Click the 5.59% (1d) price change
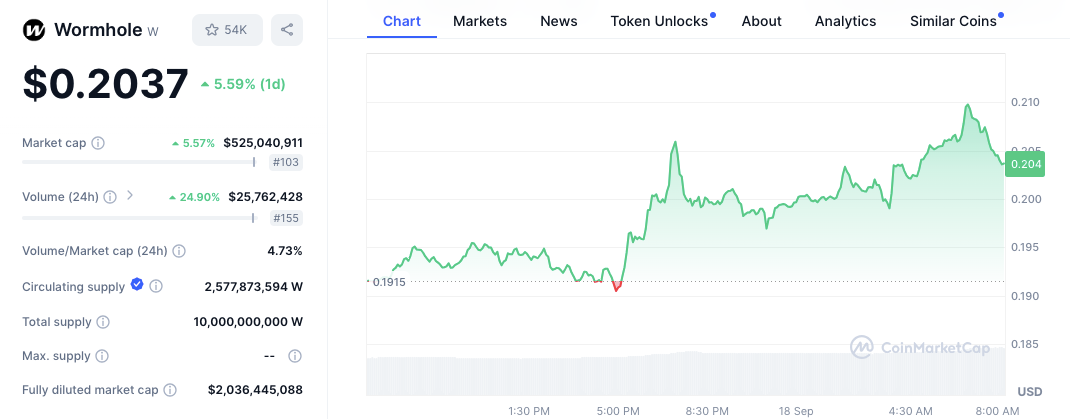 tap(243, 84)
